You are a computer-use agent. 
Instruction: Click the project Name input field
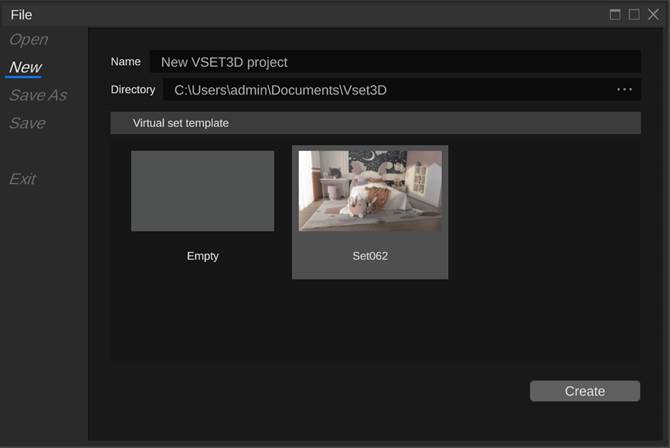pyautogui.click(x=395, y=62)
